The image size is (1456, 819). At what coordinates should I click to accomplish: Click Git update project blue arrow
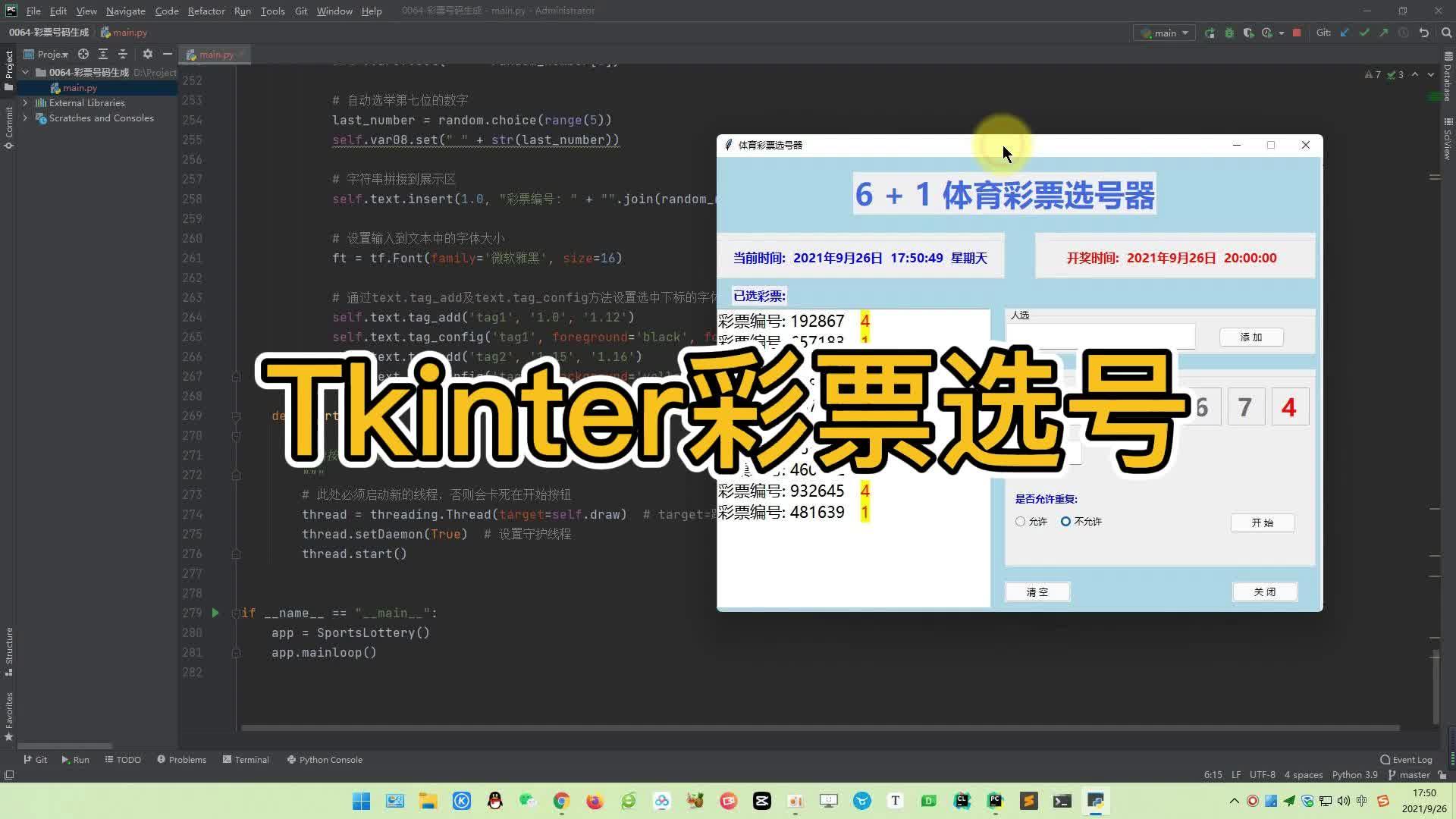click(x=1345, y=33)
